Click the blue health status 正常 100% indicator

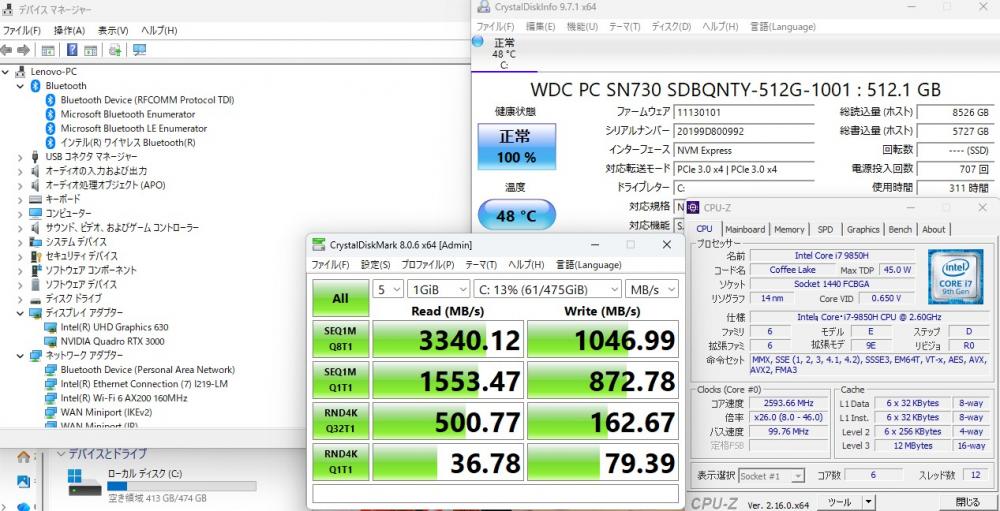click(x=516, y=146)
